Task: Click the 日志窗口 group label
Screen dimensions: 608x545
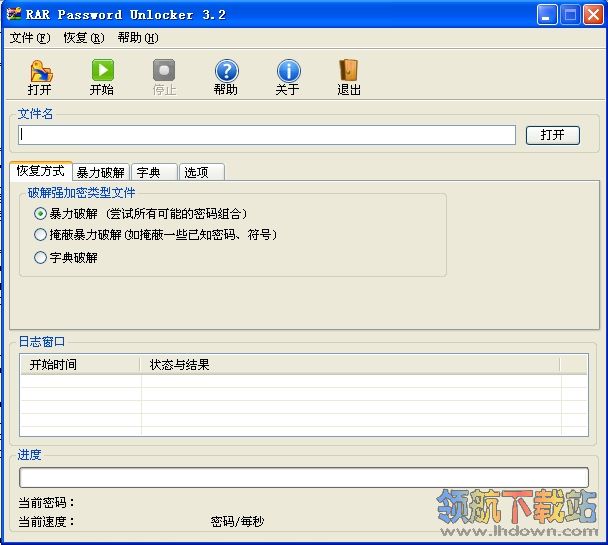Action: (42, 341)
